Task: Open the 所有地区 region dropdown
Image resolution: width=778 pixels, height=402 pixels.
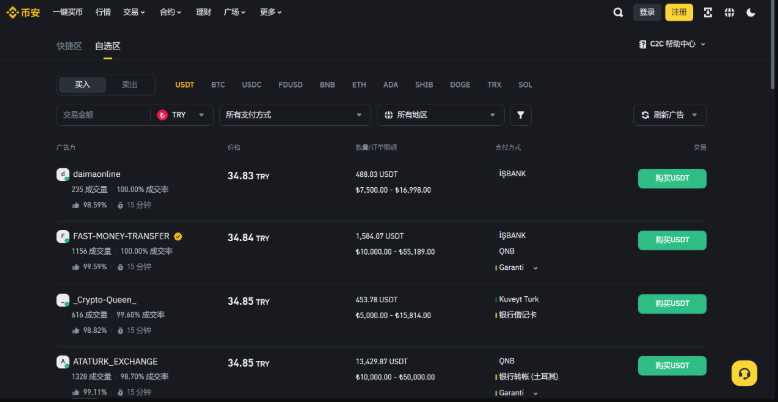Action: pyautogui.click(x=440, y=115)
